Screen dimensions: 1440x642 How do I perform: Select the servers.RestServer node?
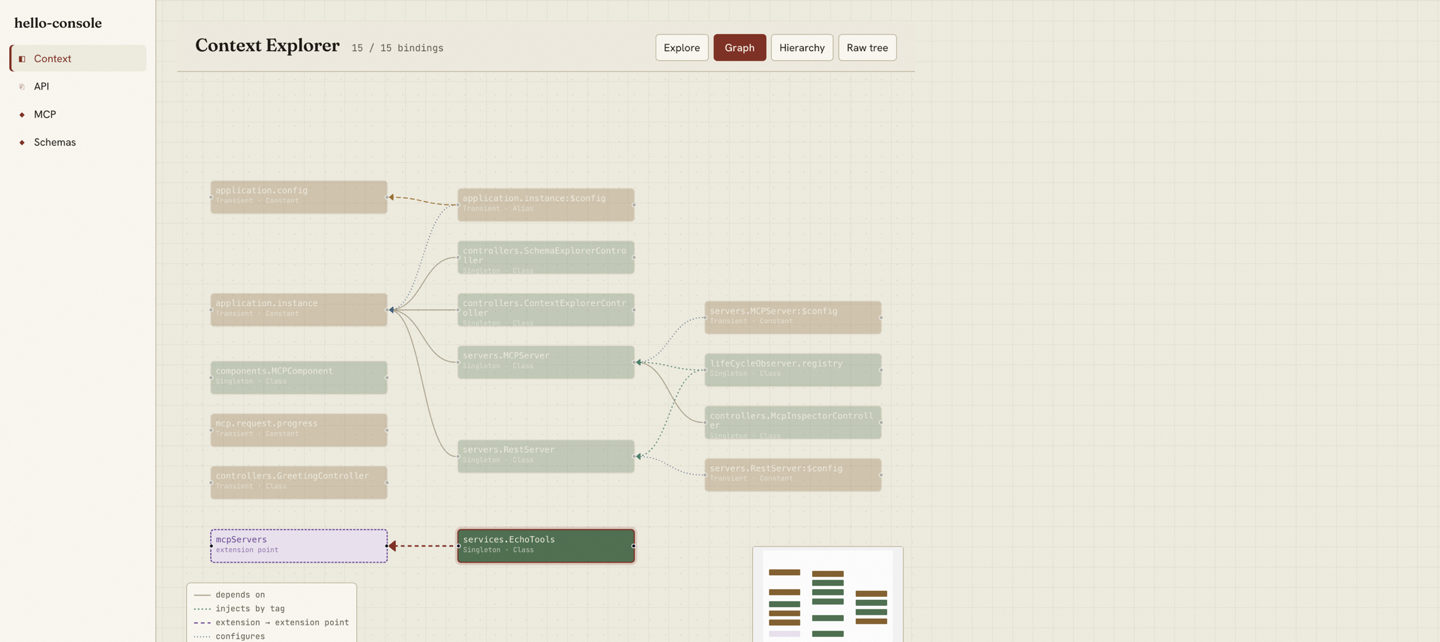pyautogui.click(x=546, y=456)
